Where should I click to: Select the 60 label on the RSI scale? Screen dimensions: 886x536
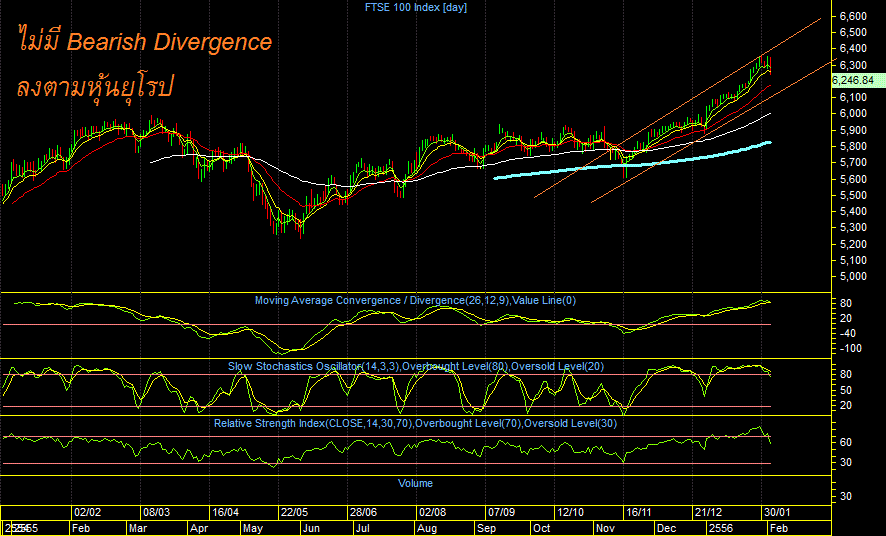[846, 442]
